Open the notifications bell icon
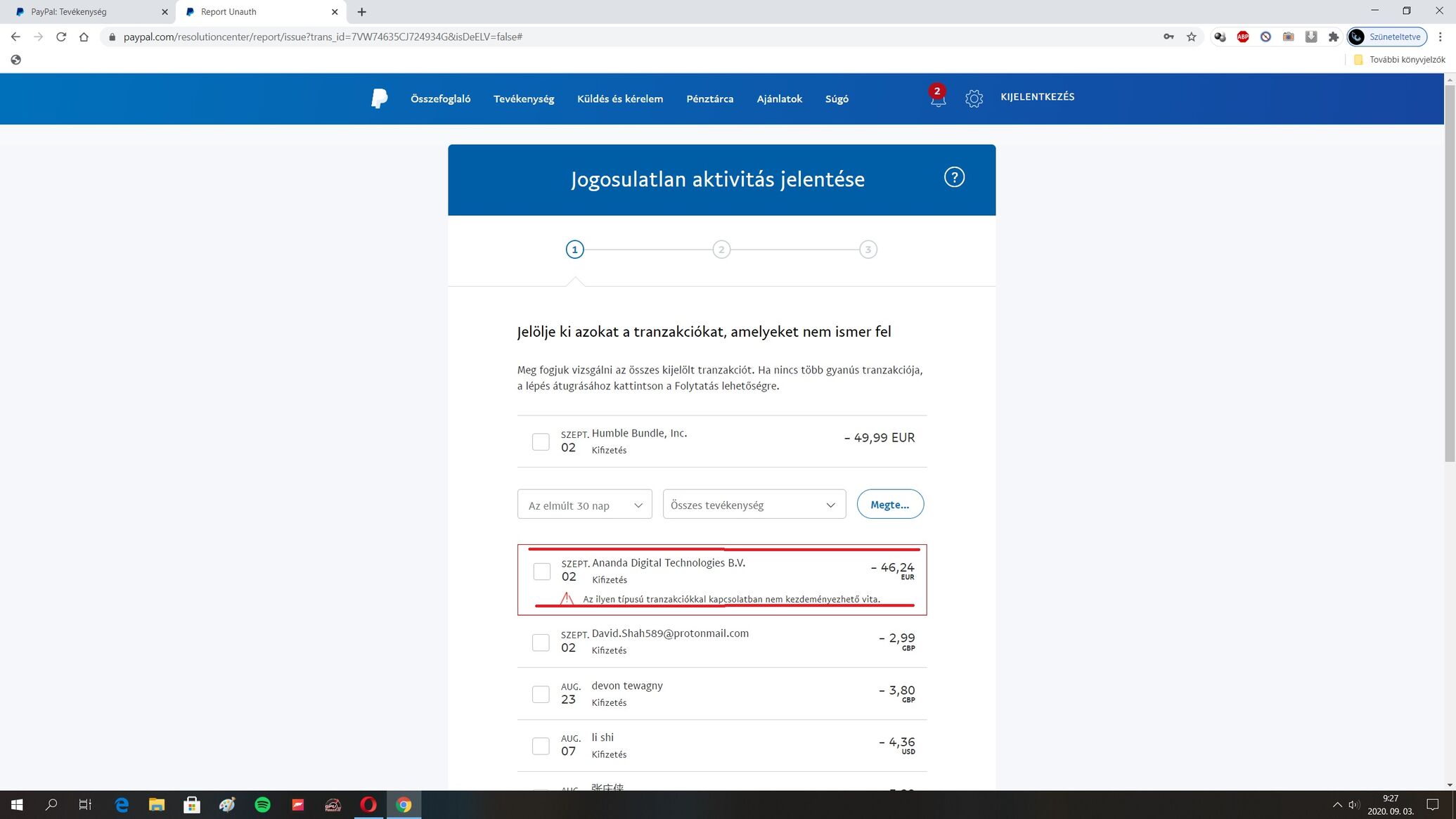This screenshot has width=1456, height=819. click(938, 98)
